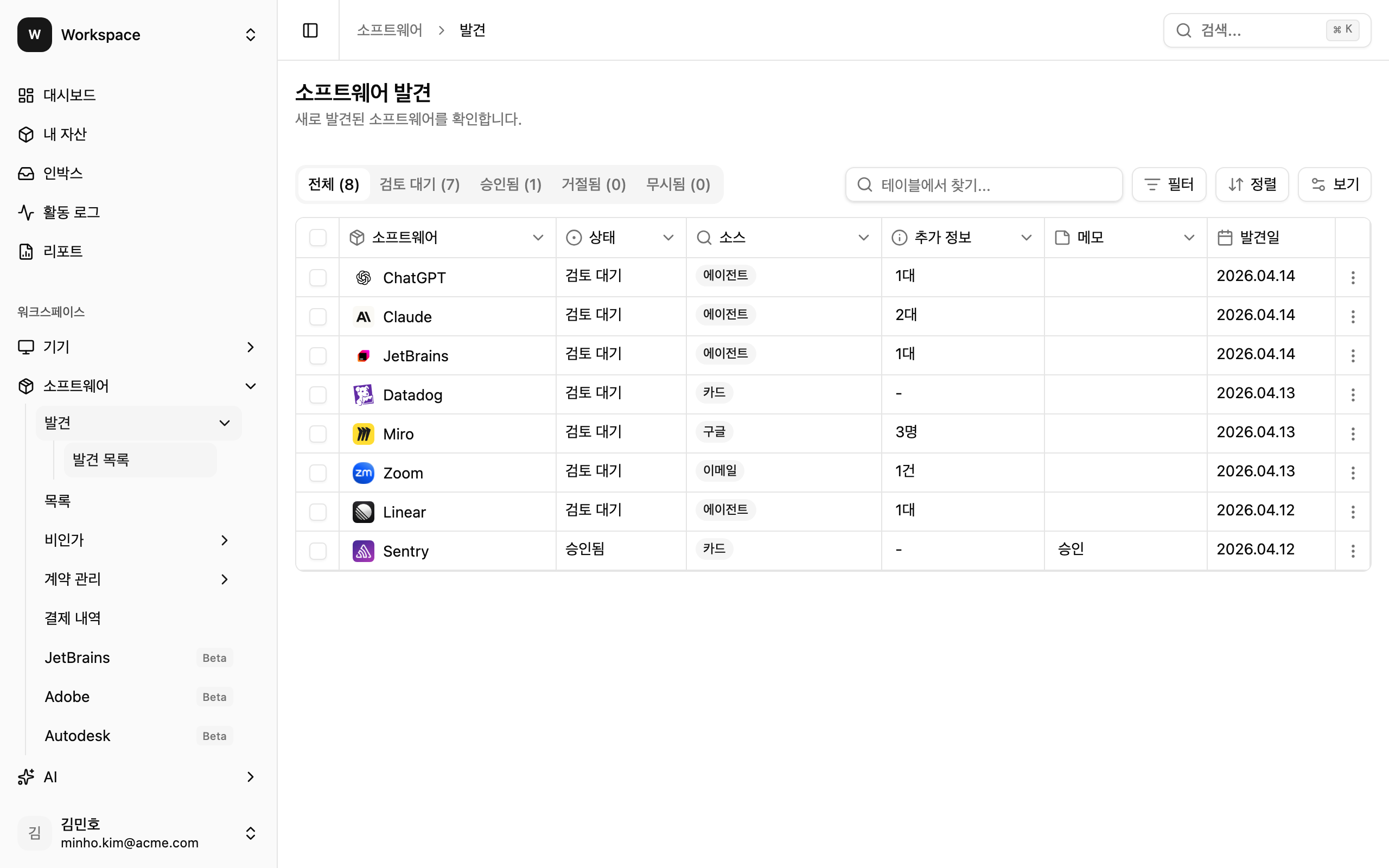Click the Datadog logo icon
Image resolution: width=1389 pixels, height=868 pixels.
(363, 395)
